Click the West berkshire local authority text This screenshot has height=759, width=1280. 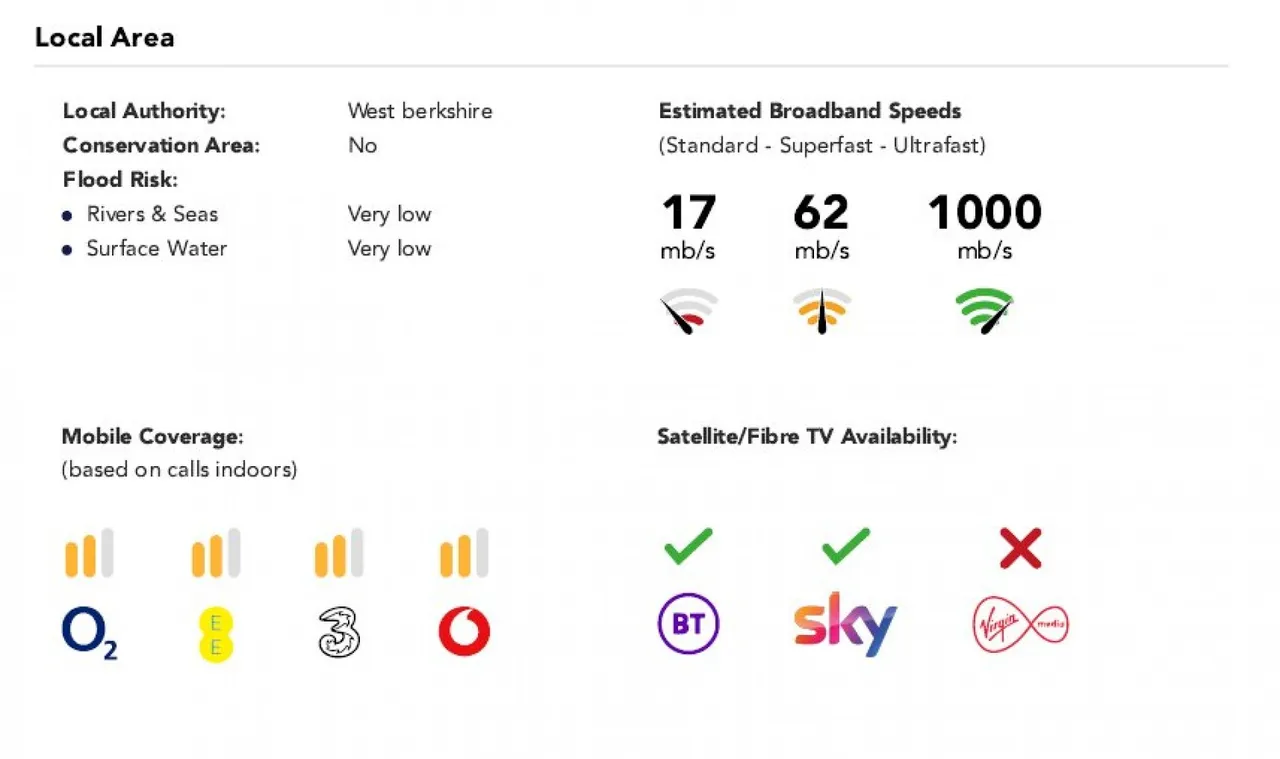420,111
